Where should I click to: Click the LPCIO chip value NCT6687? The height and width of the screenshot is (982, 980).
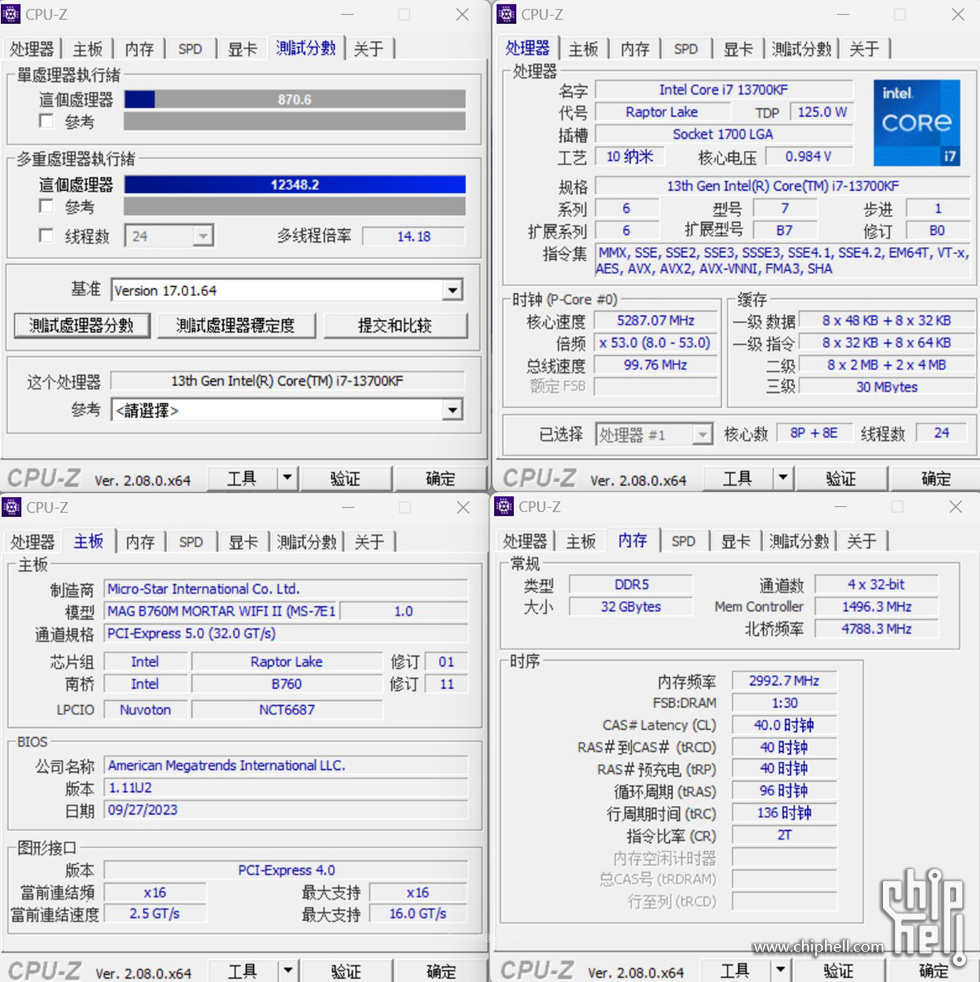[287, 710]
